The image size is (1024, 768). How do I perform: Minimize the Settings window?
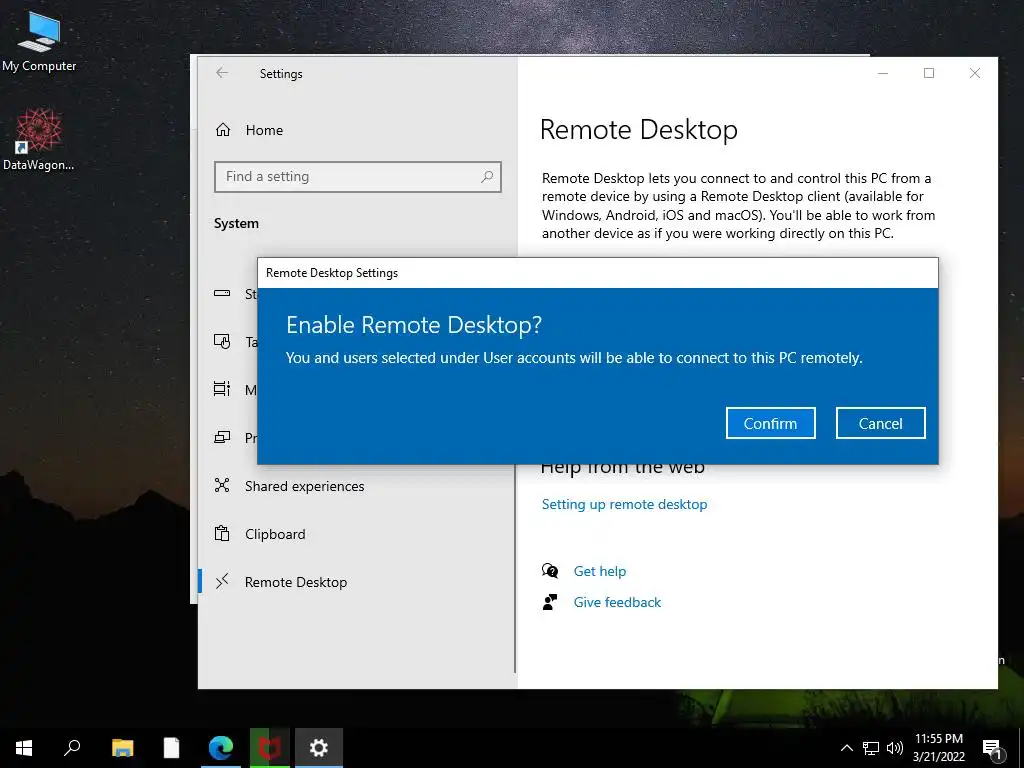click(883, 73)
